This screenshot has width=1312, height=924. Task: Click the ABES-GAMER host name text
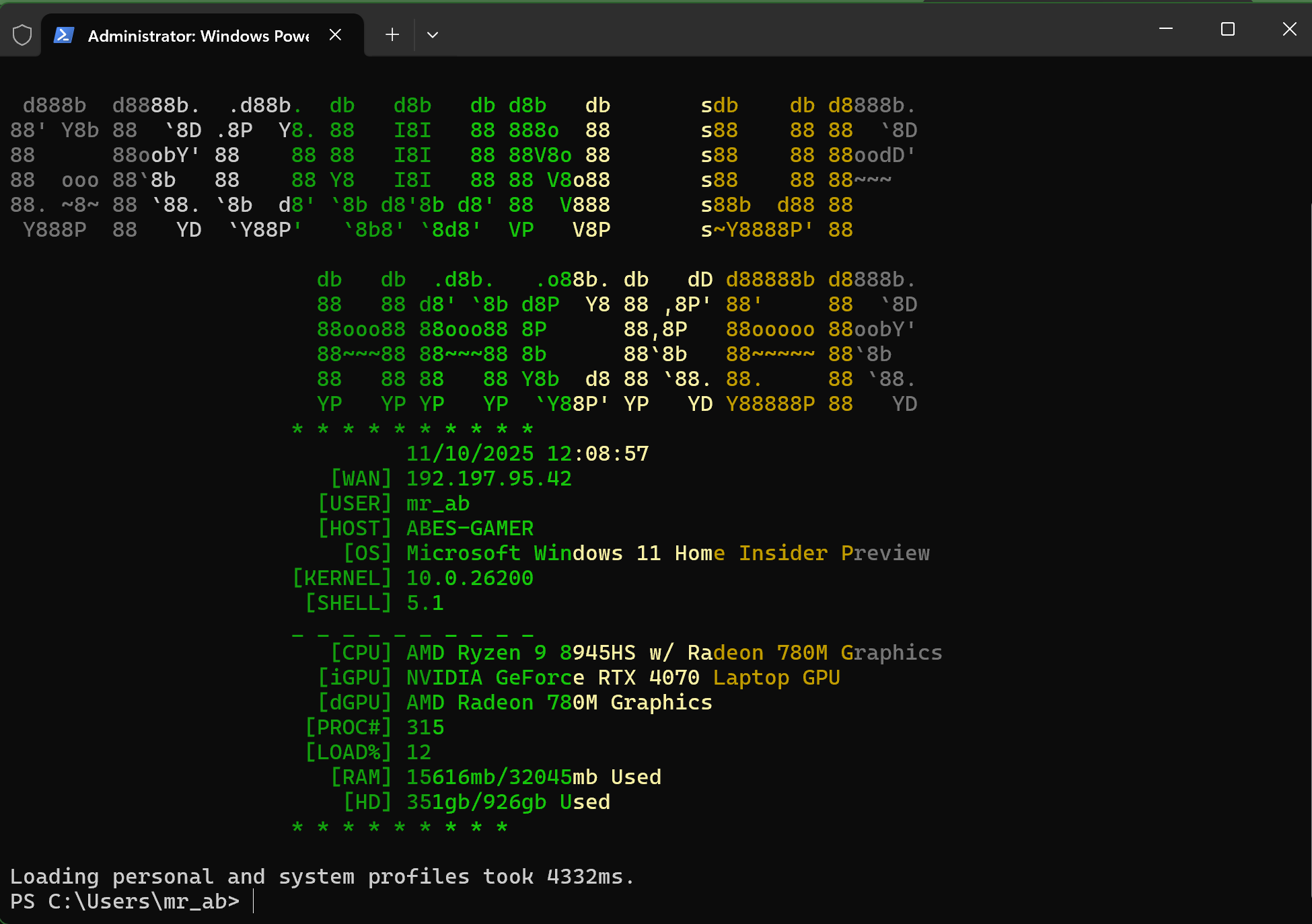tap(470, 529)
